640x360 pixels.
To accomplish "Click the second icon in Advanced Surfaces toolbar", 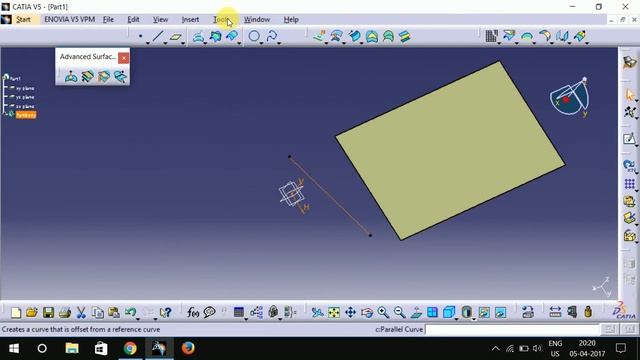I will [87, 76].
